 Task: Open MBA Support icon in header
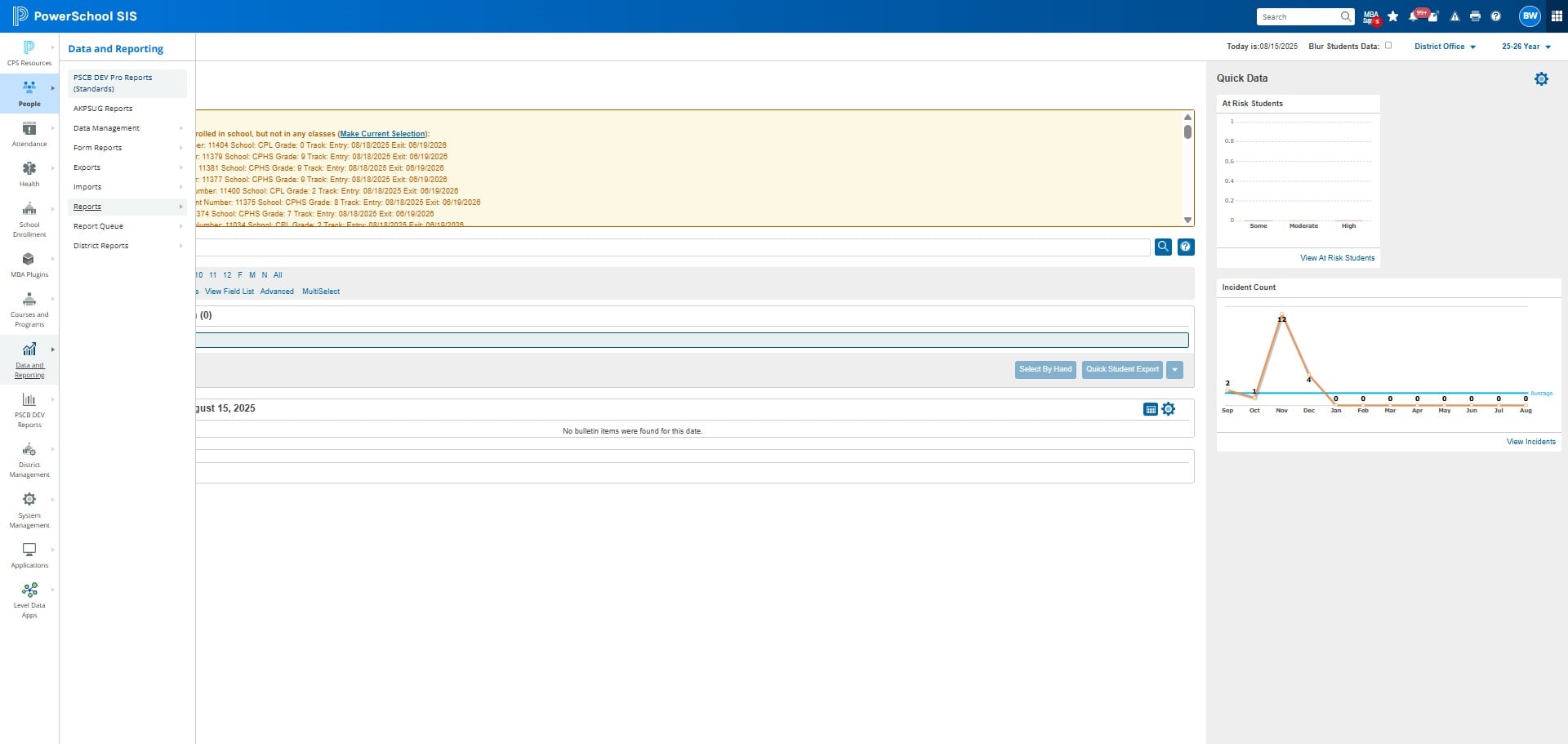[x=1371, y=16]
